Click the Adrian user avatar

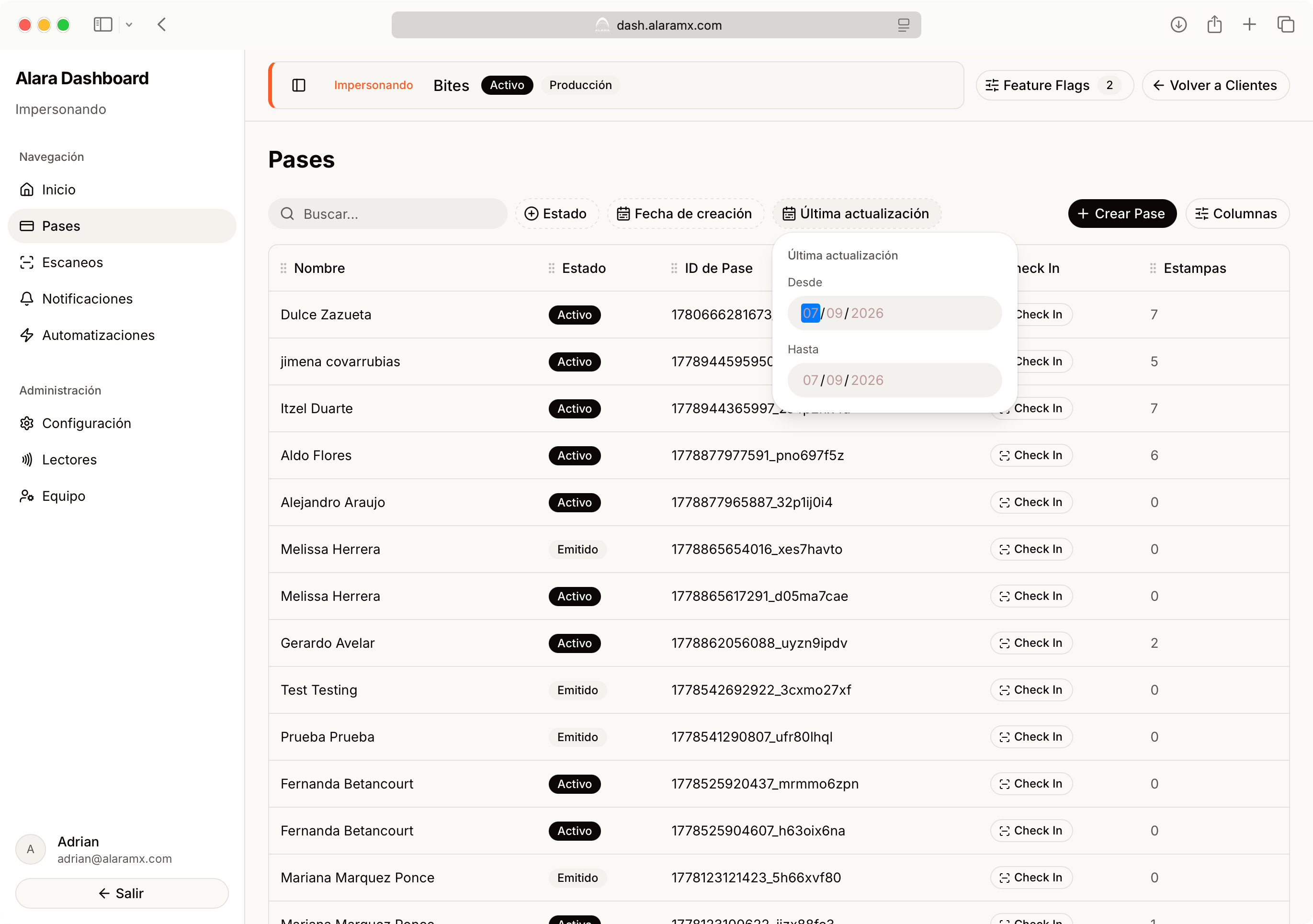(x=30, y=849)
